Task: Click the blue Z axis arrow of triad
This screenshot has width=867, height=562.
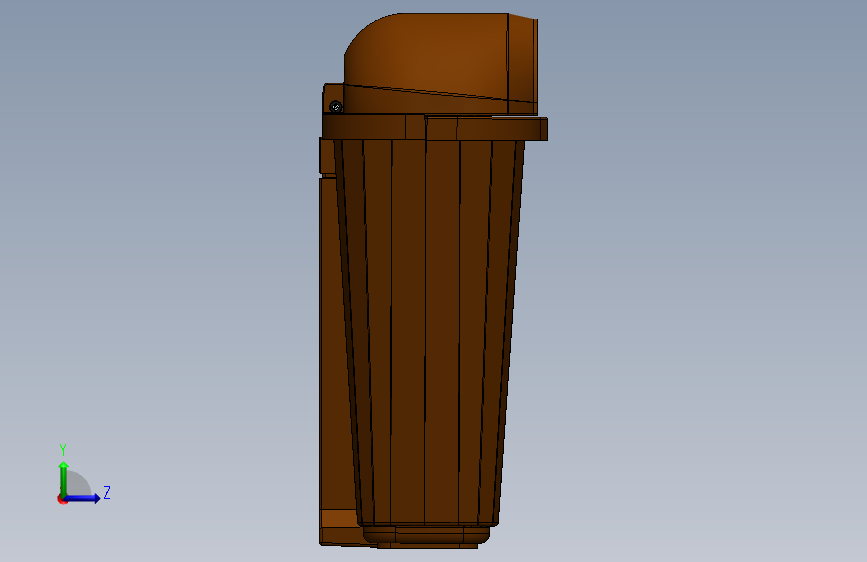Action: [83, 498]
